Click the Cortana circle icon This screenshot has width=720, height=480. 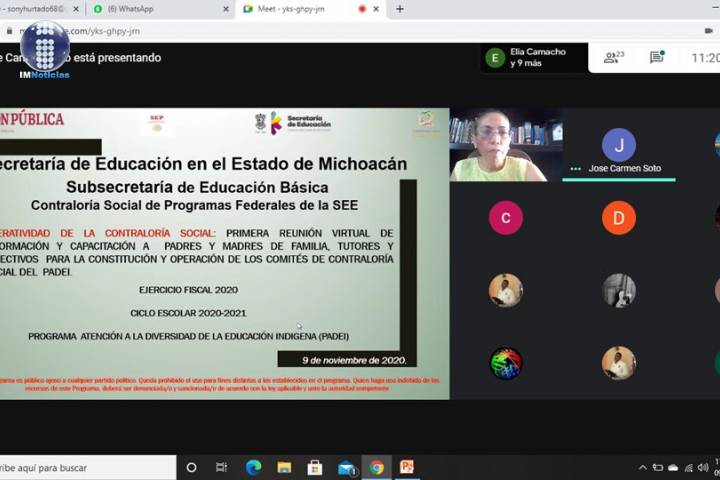pyautogui.click(x=192, y=467)
